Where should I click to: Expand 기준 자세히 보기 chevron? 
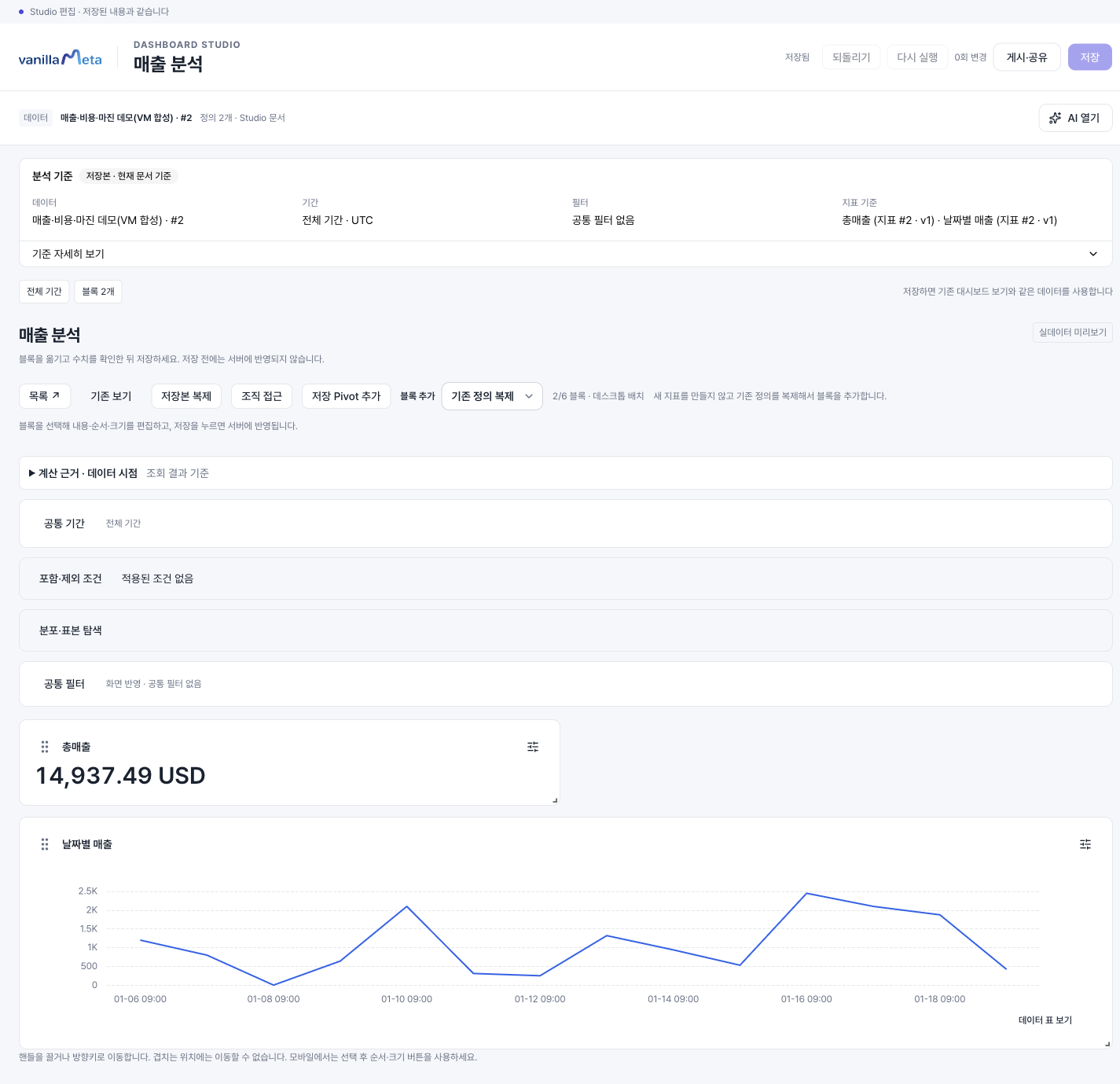click(x=1093, y=254)
